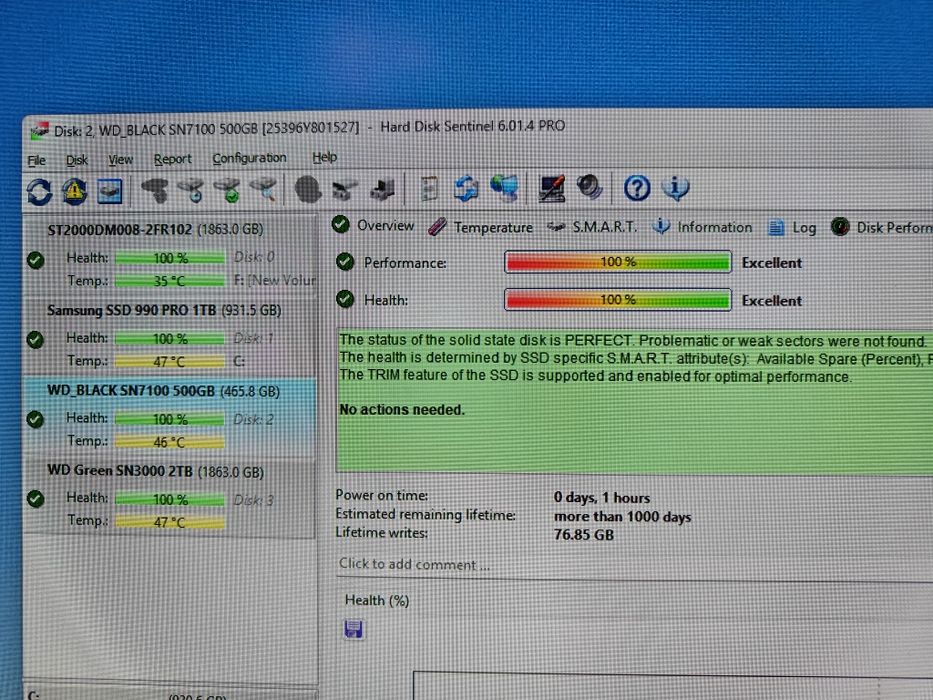Click the Refresh data toolbar icon
The image size is (933, 700).
pyautogui.click(x=39, y=192)
